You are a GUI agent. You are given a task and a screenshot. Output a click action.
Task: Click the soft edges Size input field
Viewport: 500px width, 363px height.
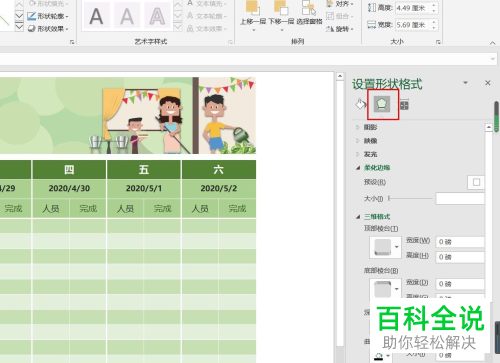(460, 198)
